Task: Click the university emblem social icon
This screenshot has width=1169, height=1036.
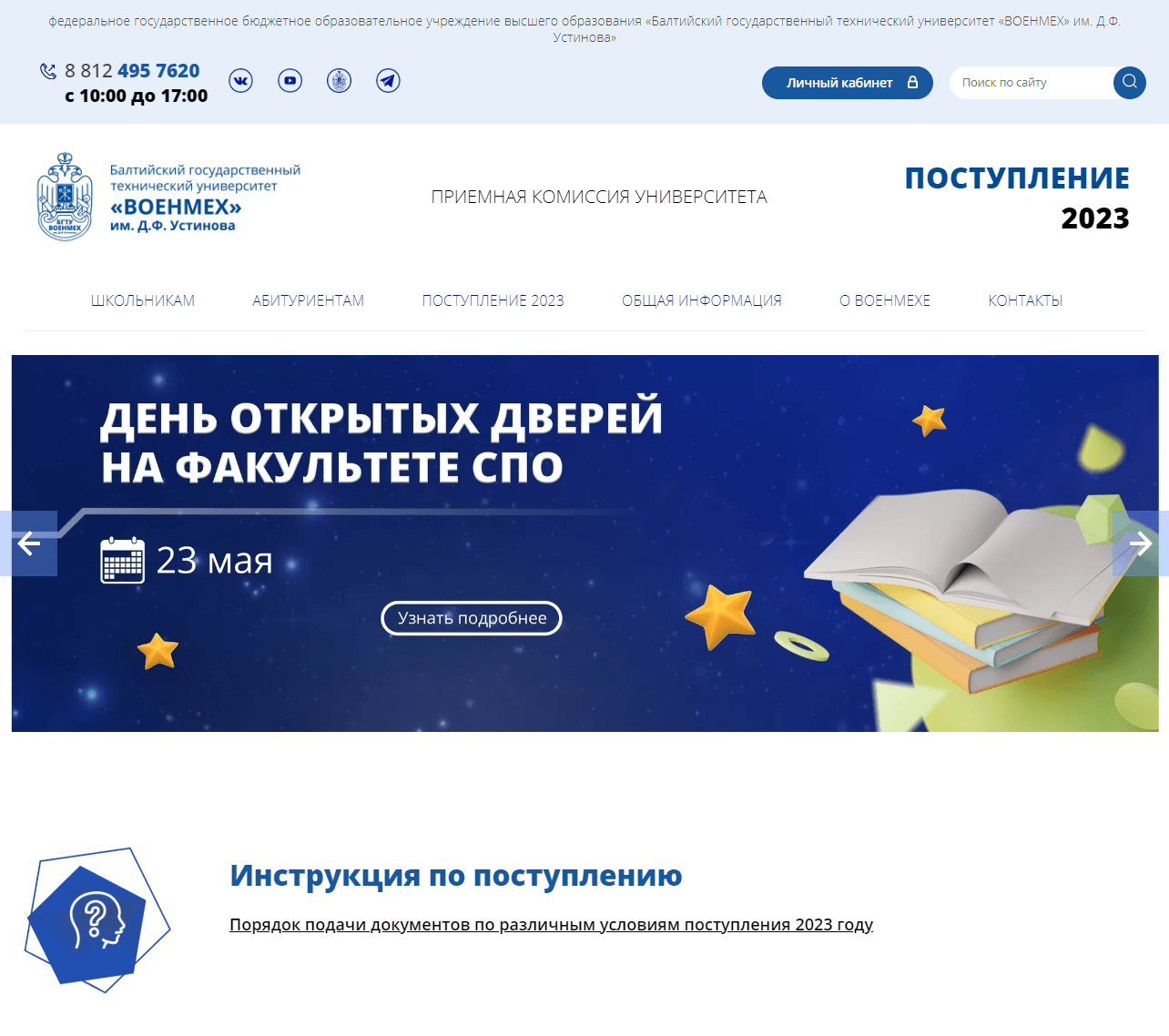Action: pos(339,80)
